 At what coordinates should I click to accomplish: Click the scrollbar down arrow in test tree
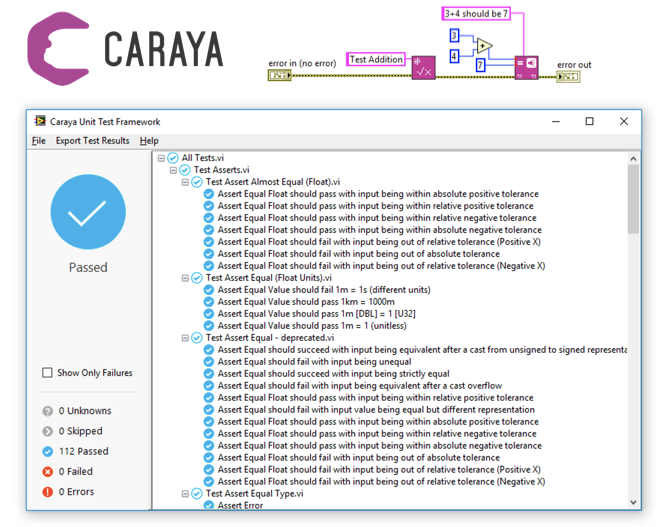[633, 502]
